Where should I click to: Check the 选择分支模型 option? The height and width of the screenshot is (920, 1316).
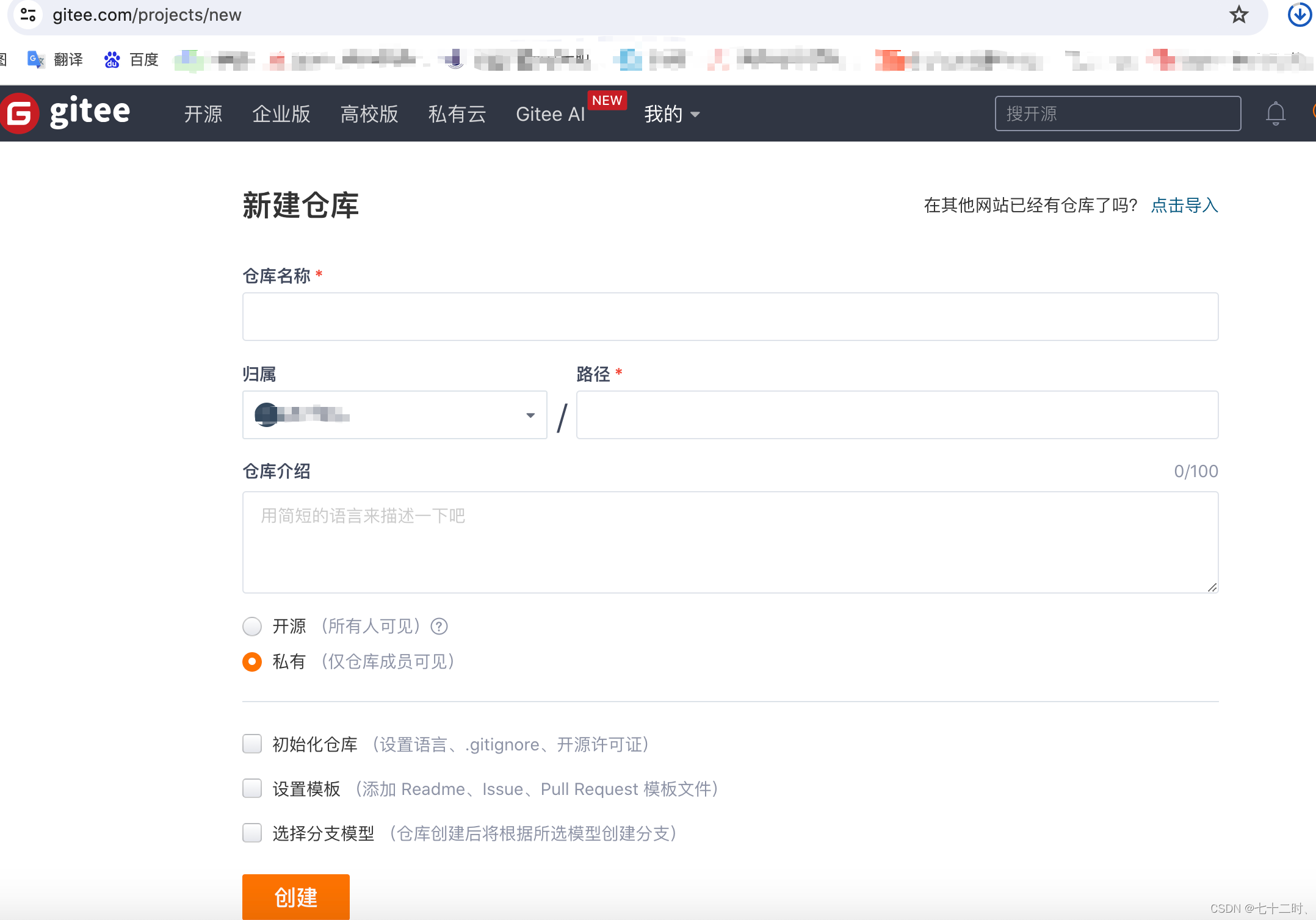pos(251,833)
